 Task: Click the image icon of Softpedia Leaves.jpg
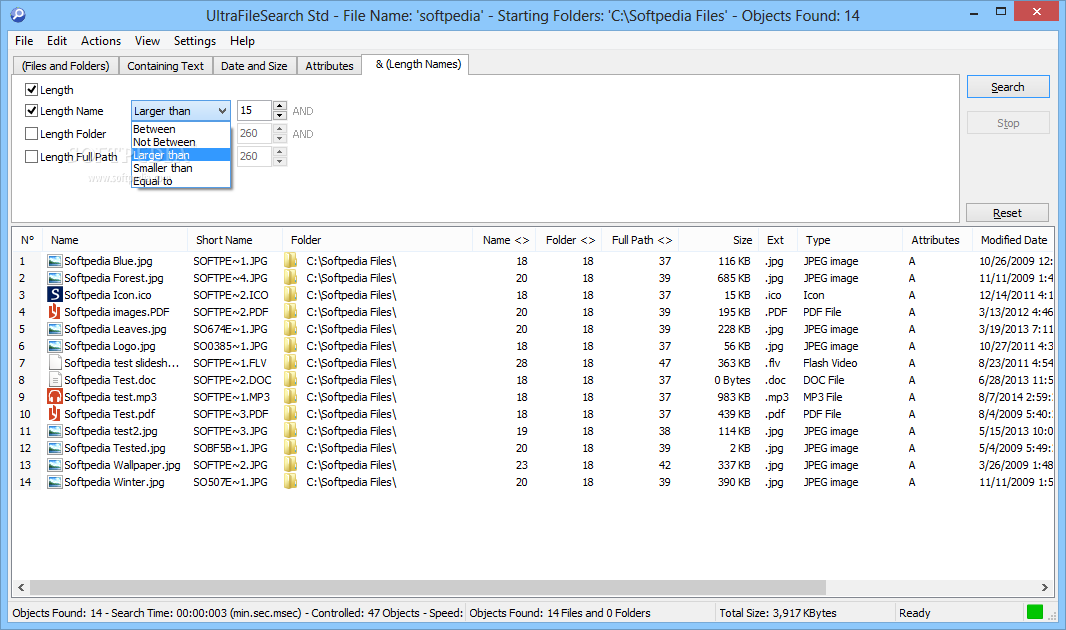click(54, 329)
